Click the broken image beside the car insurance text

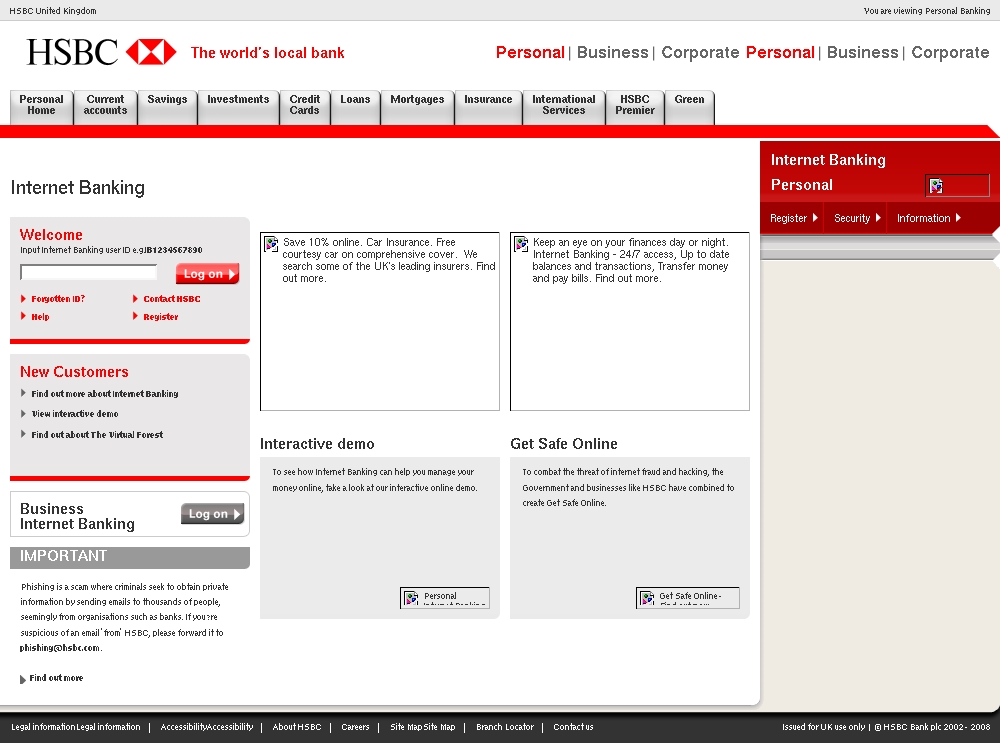271,244
